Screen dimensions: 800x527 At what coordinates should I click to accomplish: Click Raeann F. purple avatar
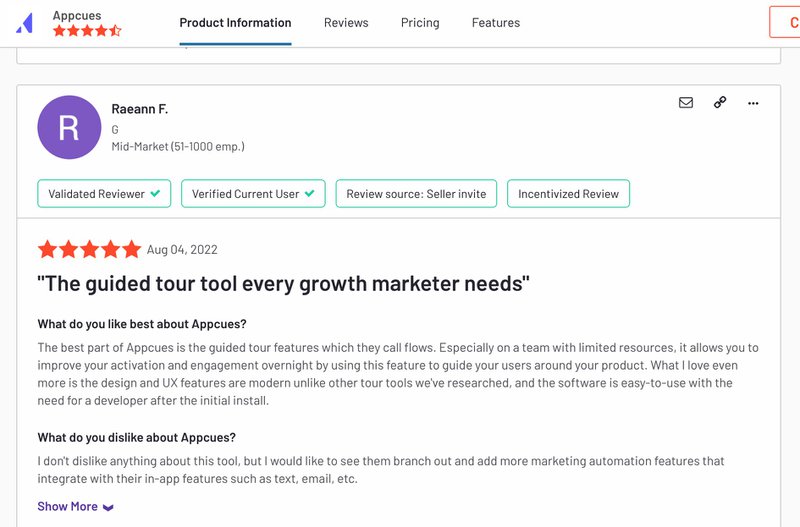[69, 127]
